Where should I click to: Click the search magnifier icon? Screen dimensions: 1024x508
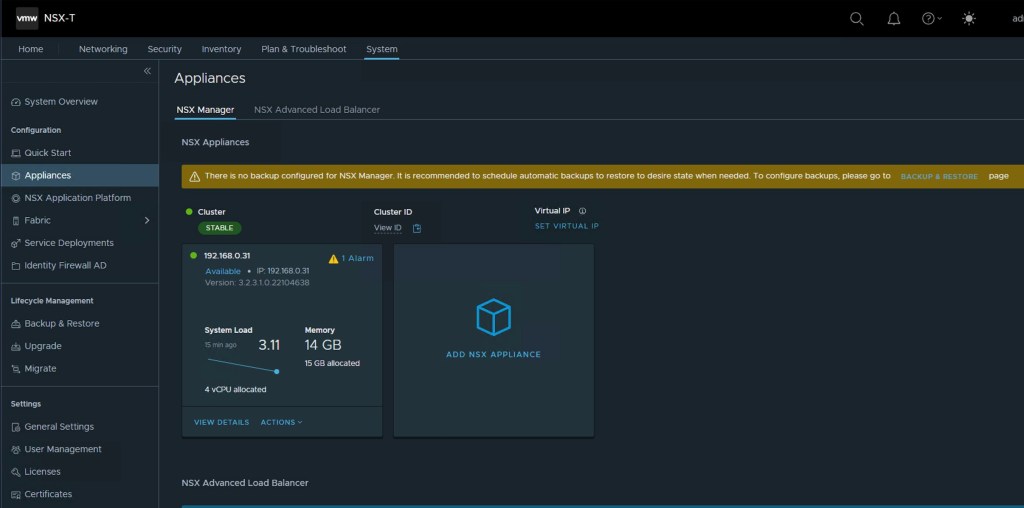point(856,18)
